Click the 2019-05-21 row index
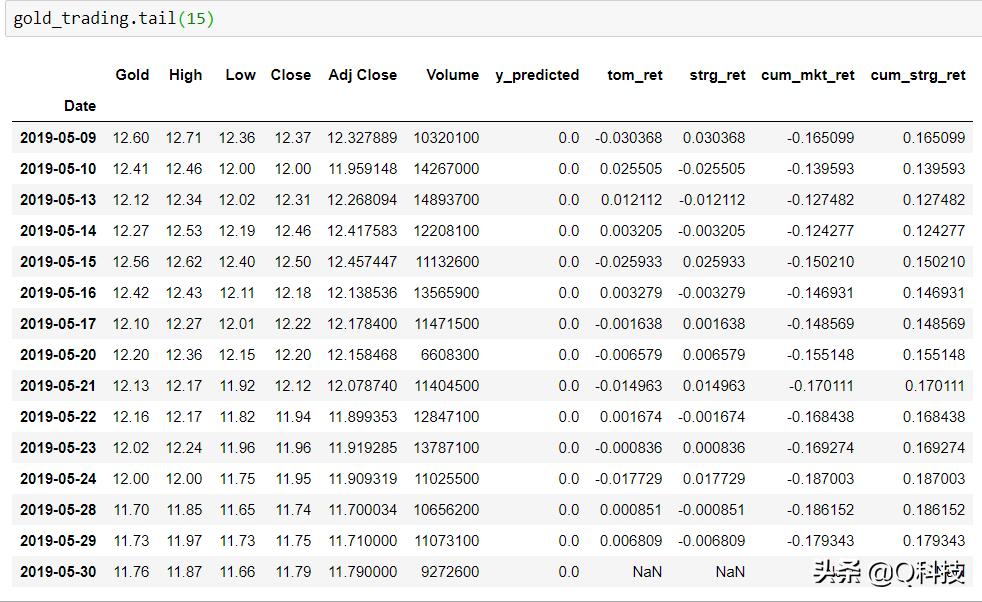 click(x=58, y=386)
